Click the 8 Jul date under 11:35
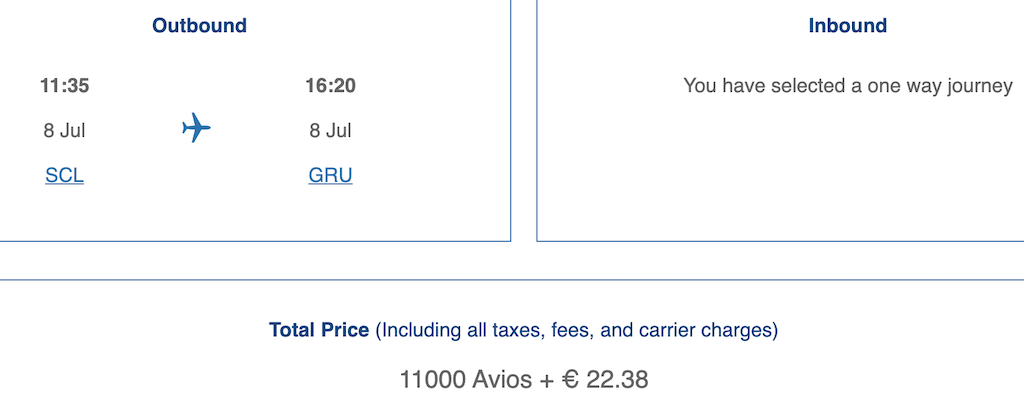Screen dimensions: 1024x399 click(64, 131)
